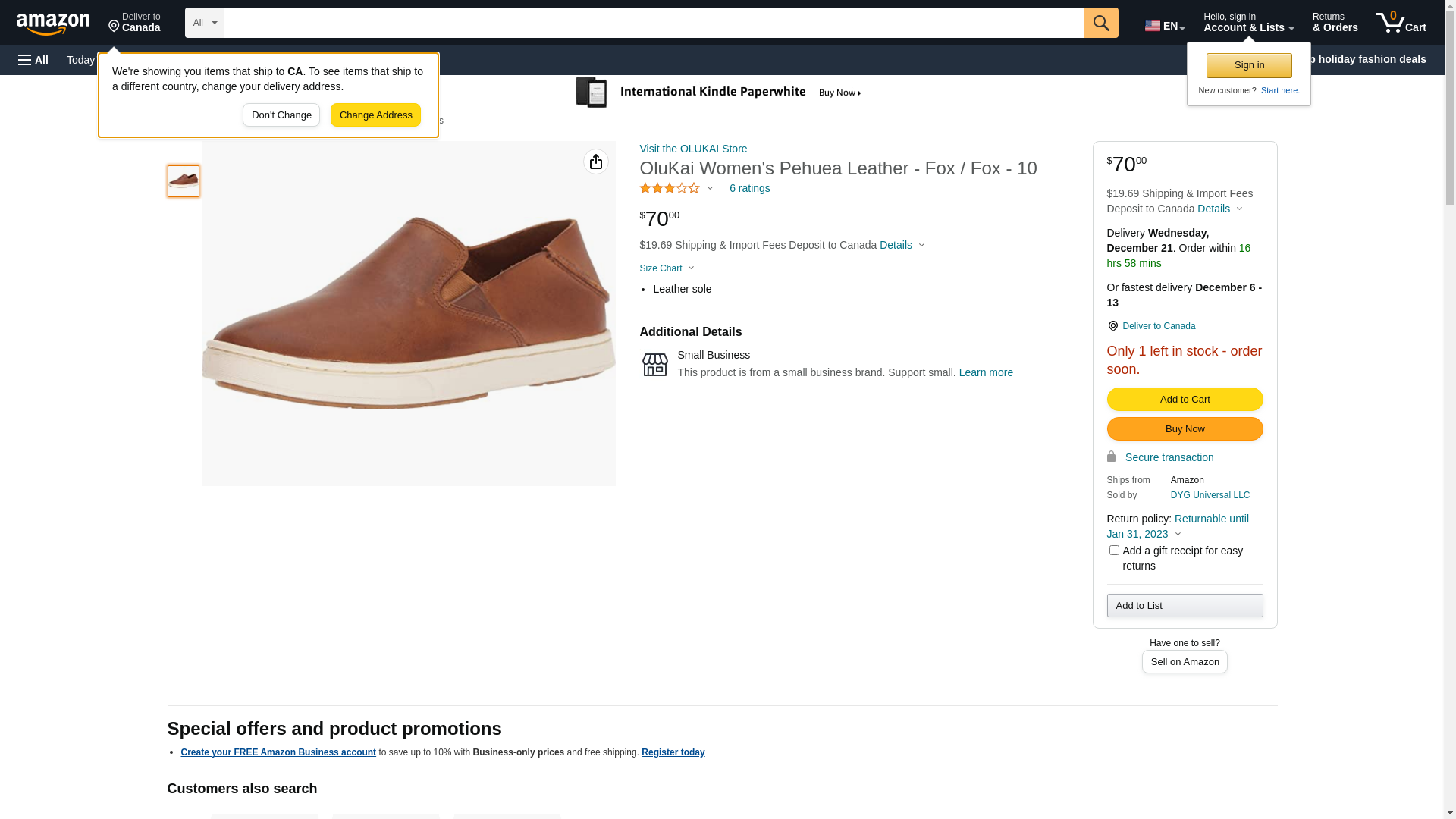Open the All hamburger menu

[33, 60]
